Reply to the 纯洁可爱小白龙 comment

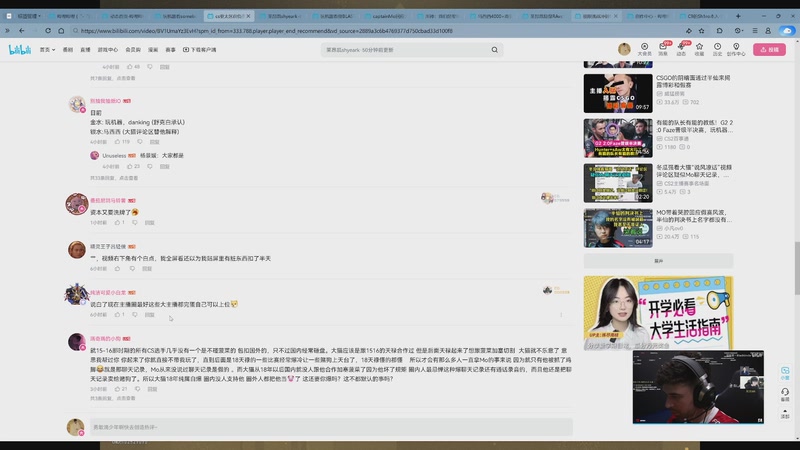[x=149, y=315]
